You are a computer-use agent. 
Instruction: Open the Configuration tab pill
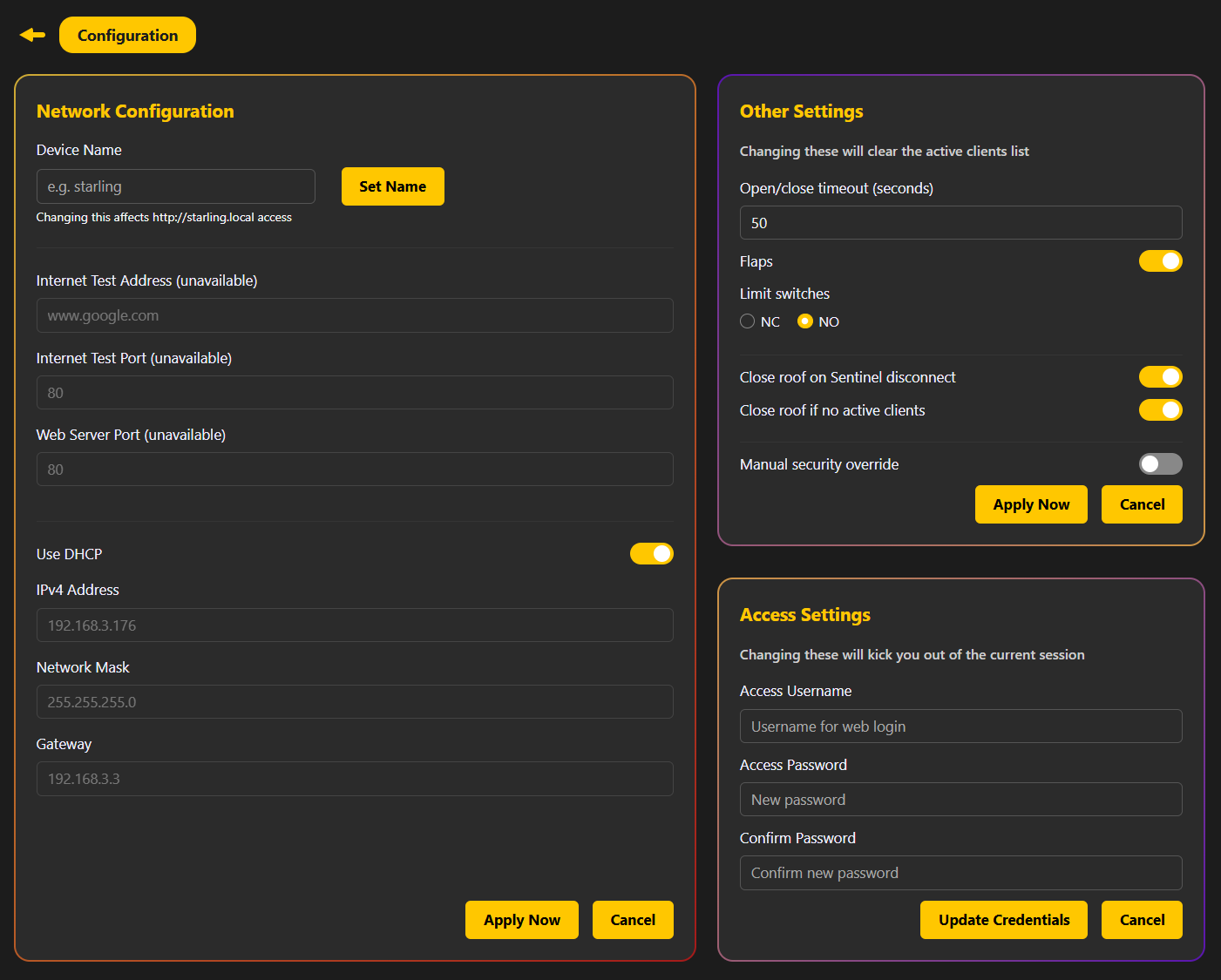pos(127,35)
